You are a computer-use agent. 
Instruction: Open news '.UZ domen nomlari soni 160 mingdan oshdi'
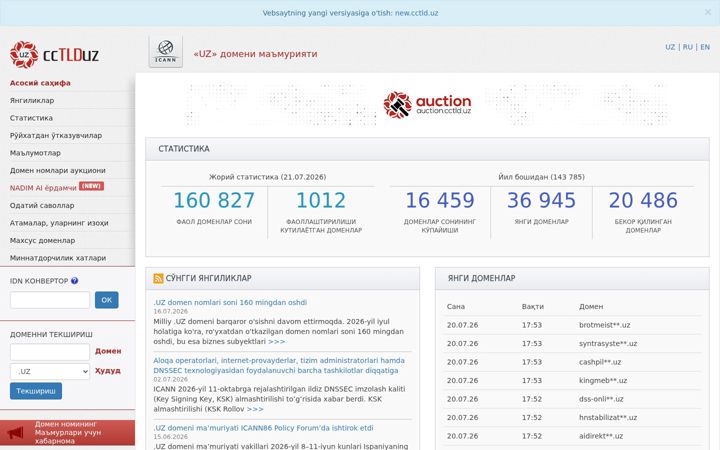pos(230,303)
